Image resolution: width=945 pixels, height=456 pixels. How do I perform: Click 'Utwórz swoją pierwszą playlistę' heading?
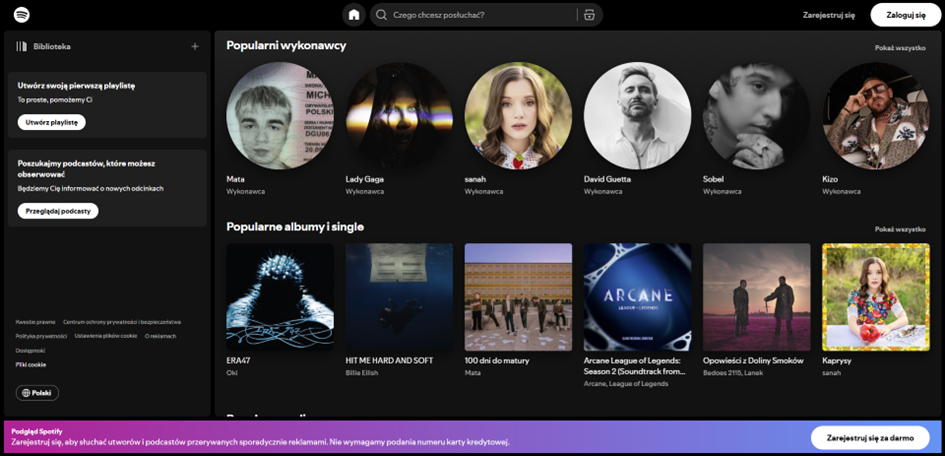(77, 86)
